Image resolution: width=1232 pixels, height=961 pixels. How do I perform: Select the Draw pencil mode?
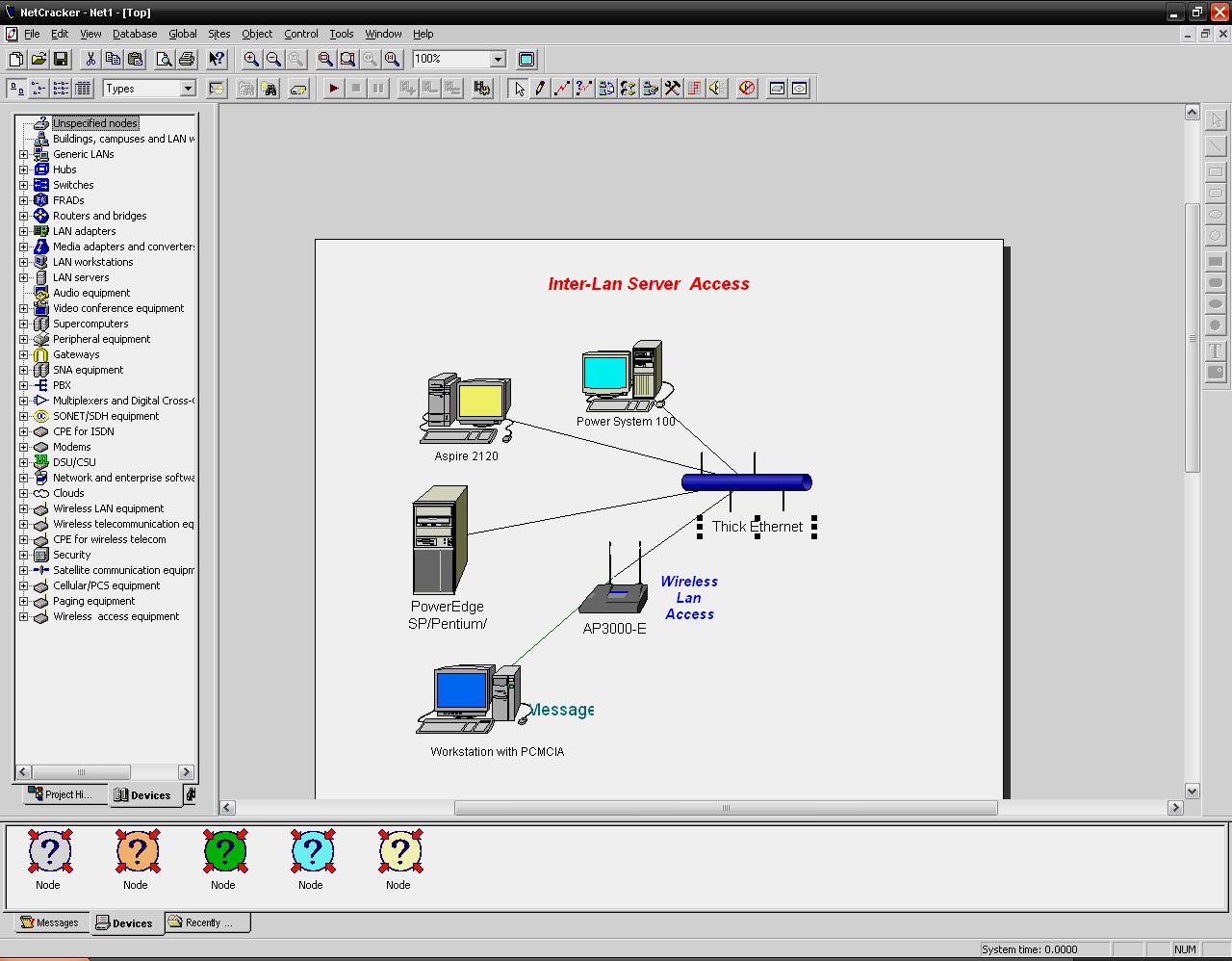[x=540, y=89]
